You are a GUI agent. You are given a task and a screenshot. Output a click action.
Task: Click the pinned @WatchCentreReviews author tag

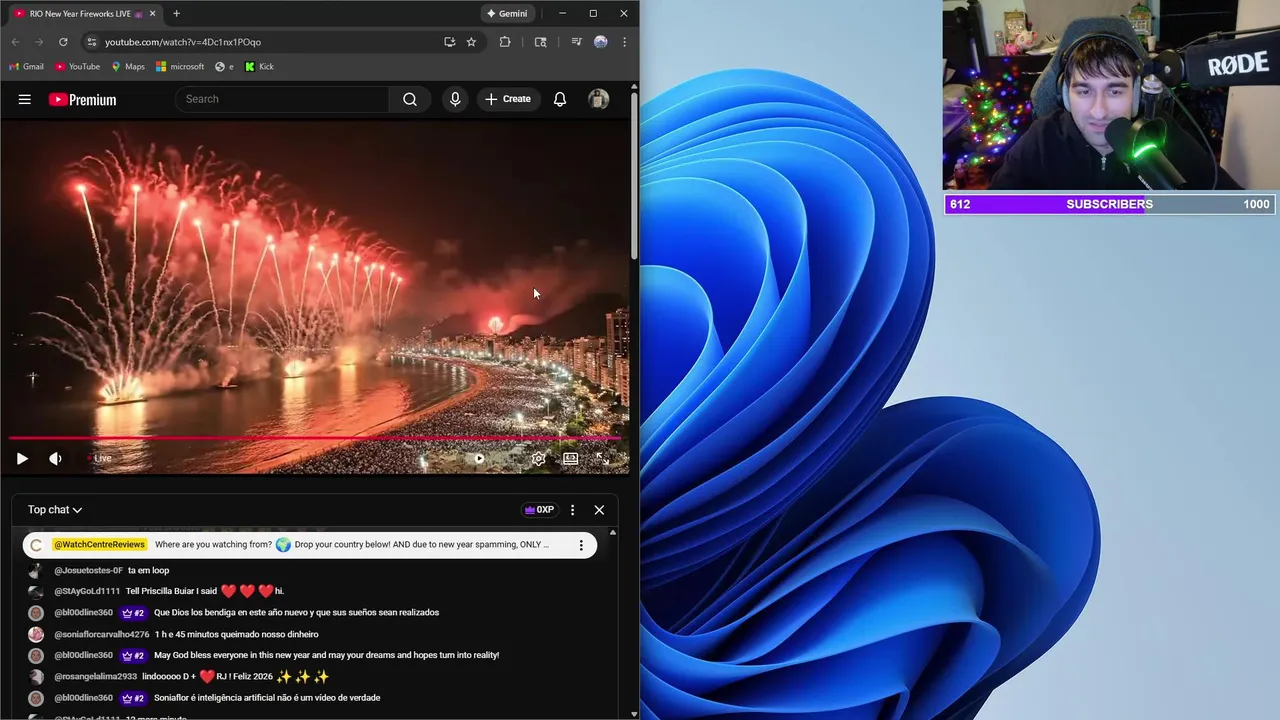tap(100, 545)
